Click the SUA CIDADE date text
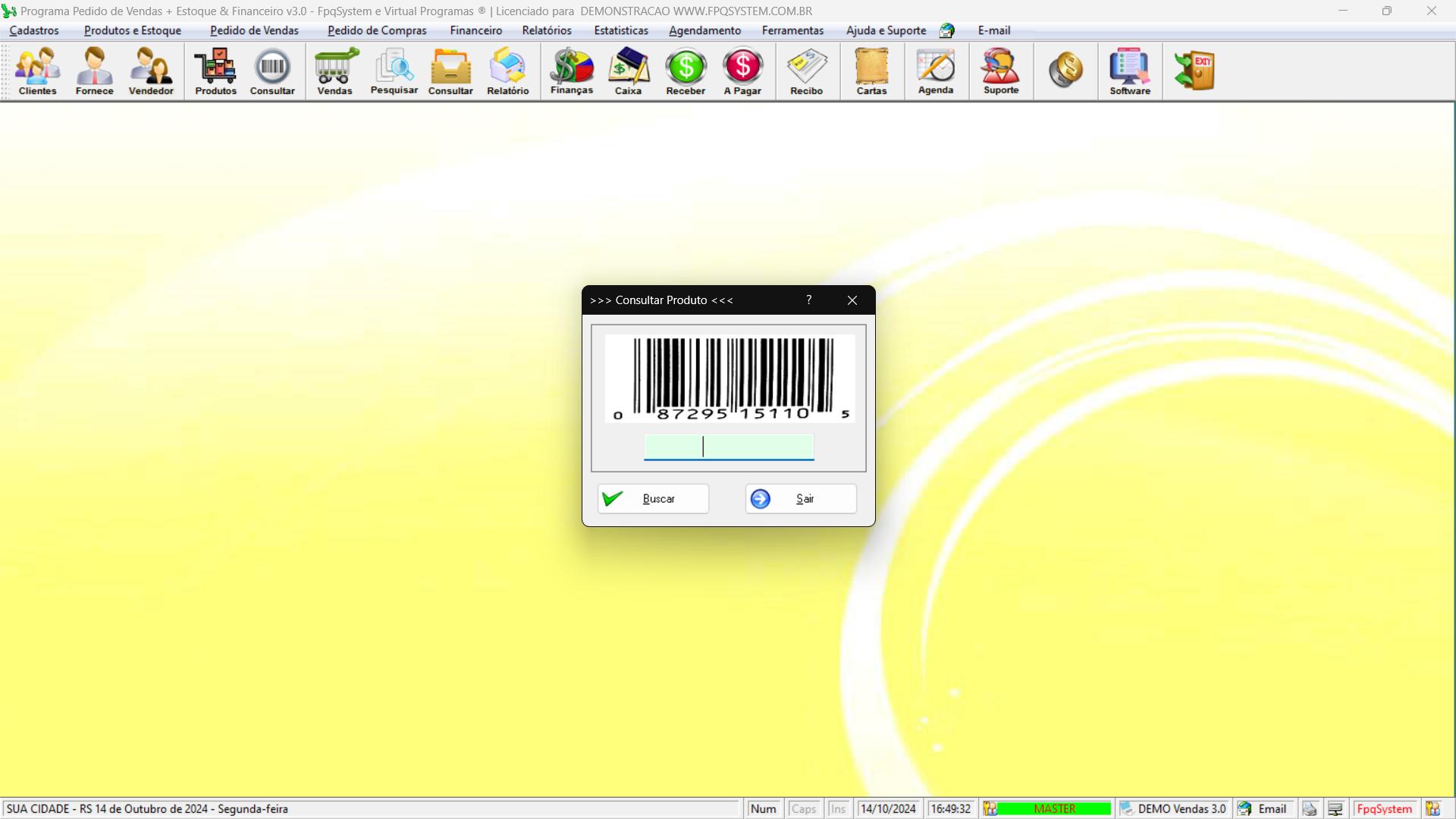Viewport: 1456px width, 819px height. point(147,809)
